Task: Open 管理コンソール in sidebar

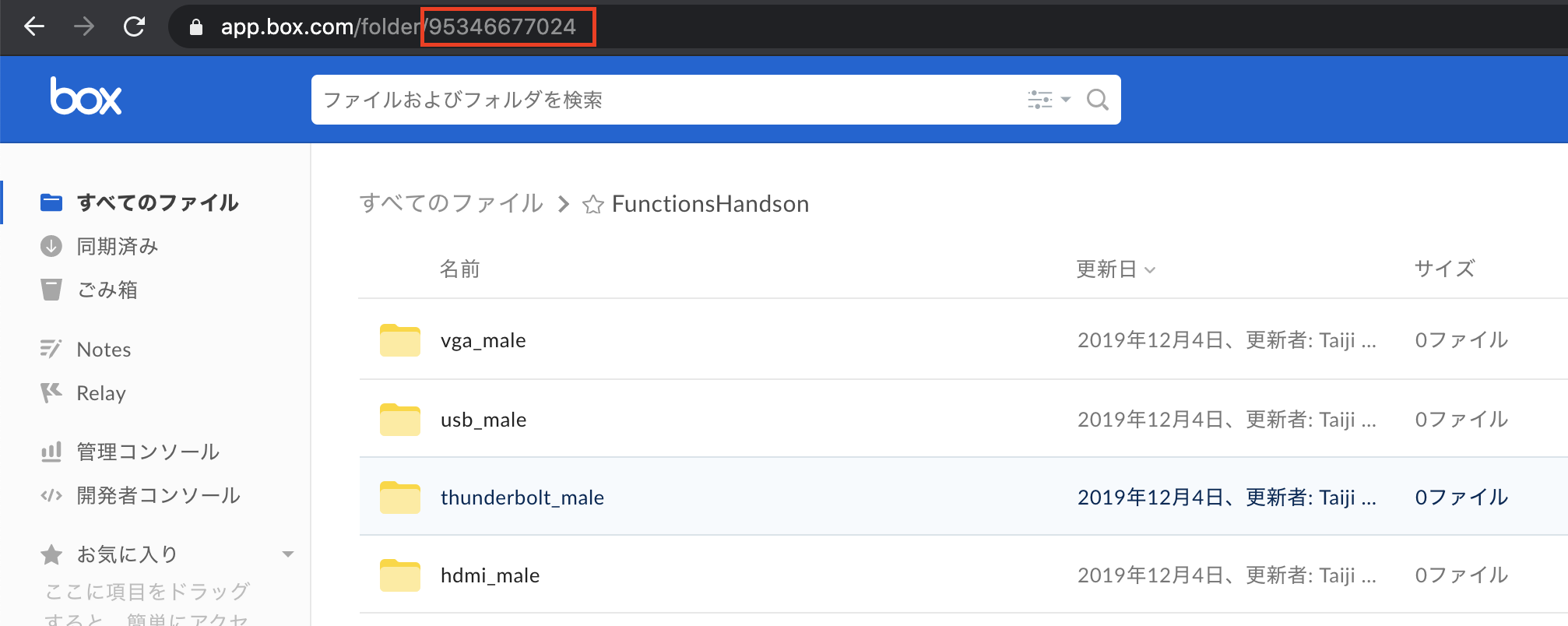Action: point(148,452)
